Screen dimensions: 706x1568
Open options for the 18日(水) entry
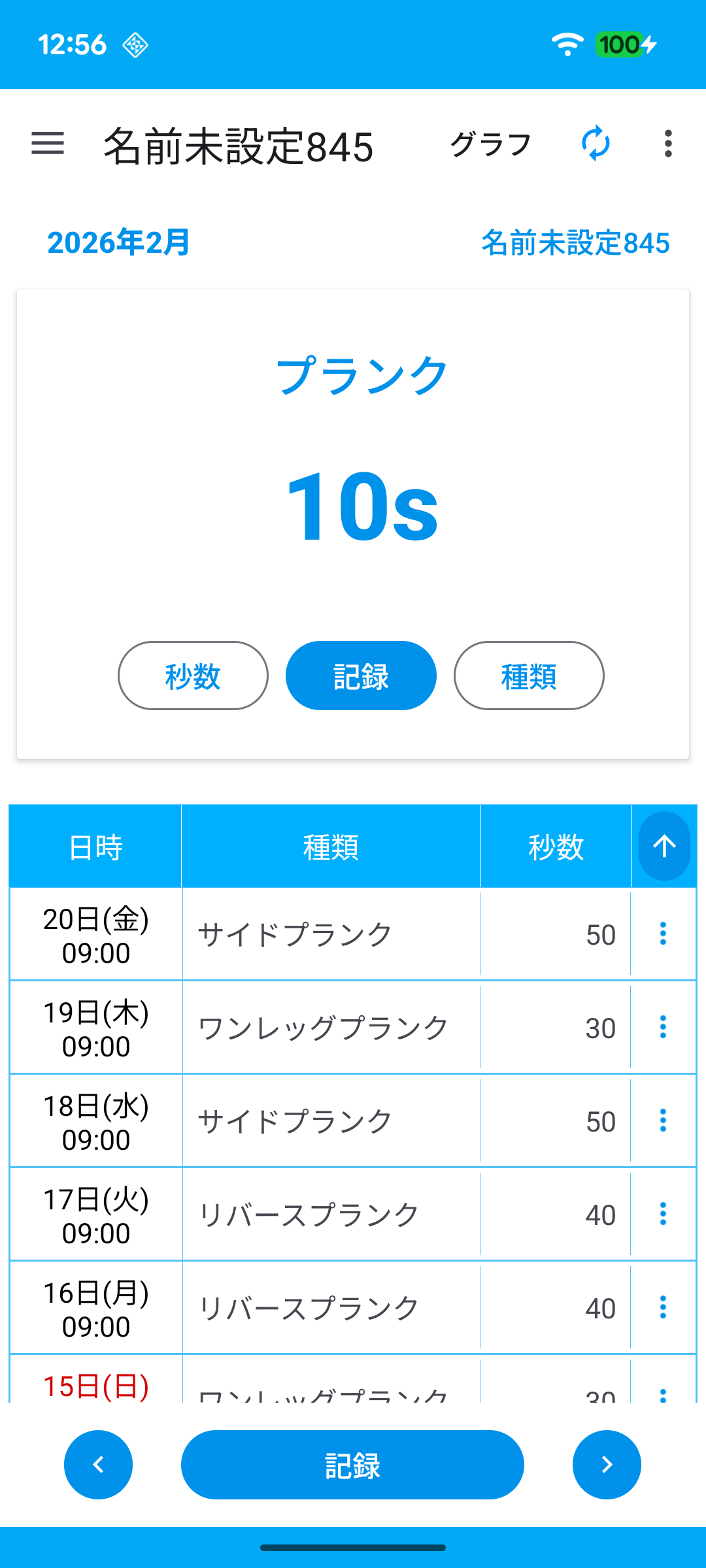point(663,1120)
